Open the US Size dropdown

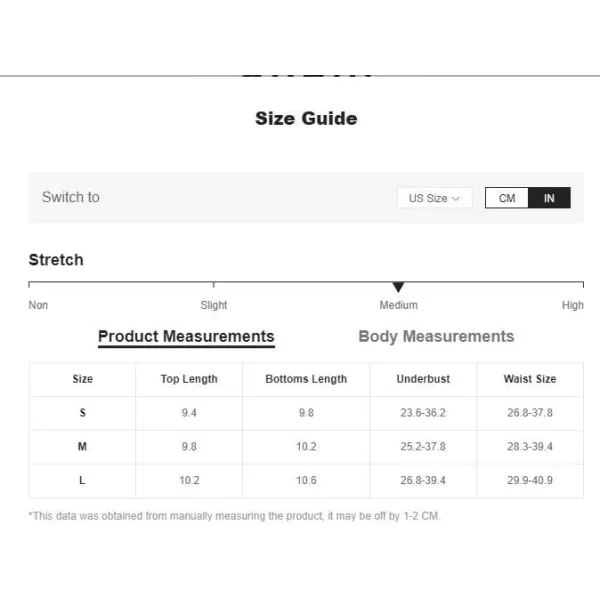[x=434, y=198]
